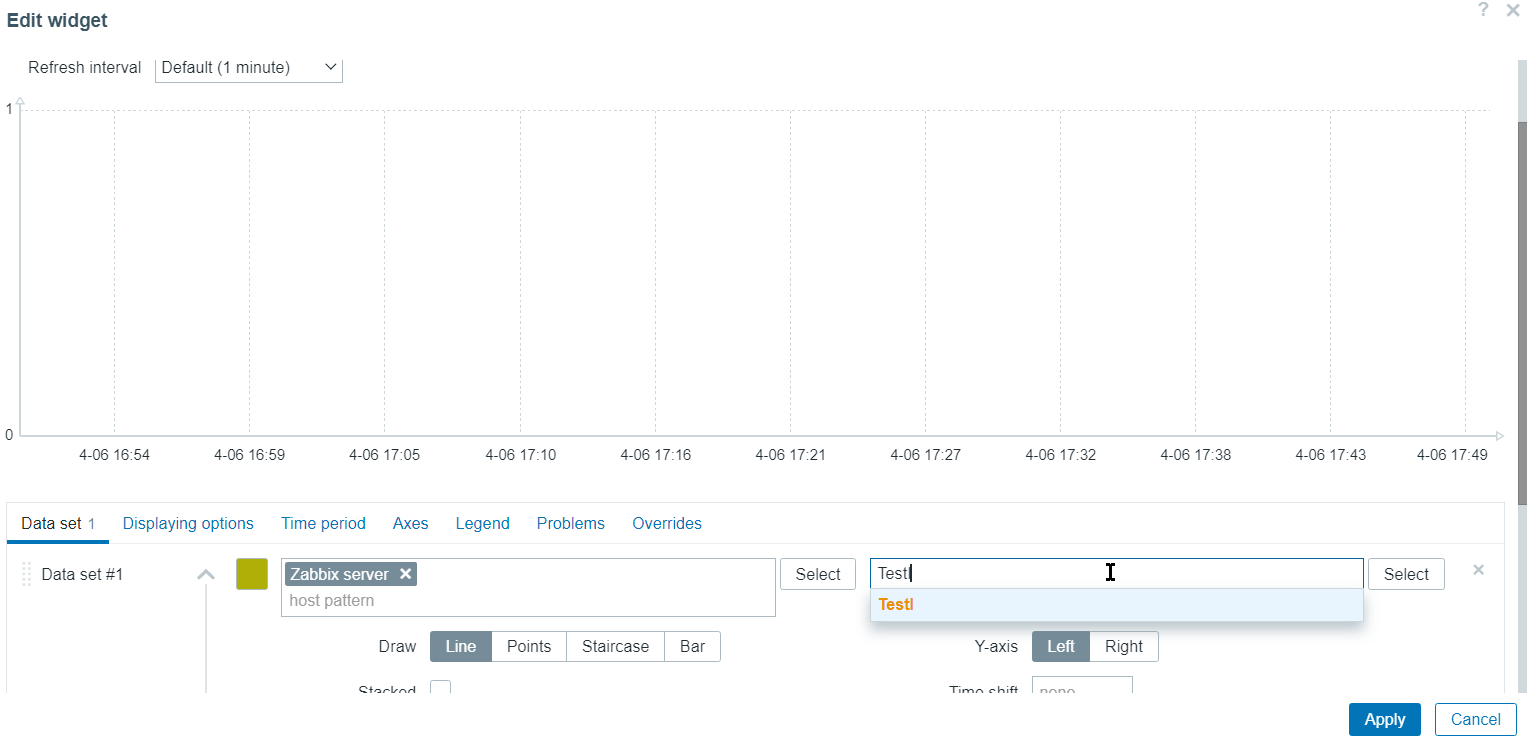This screenshot has height=745, width=1527.
Task: Open the Overrides tab
Action: point(667,523)
